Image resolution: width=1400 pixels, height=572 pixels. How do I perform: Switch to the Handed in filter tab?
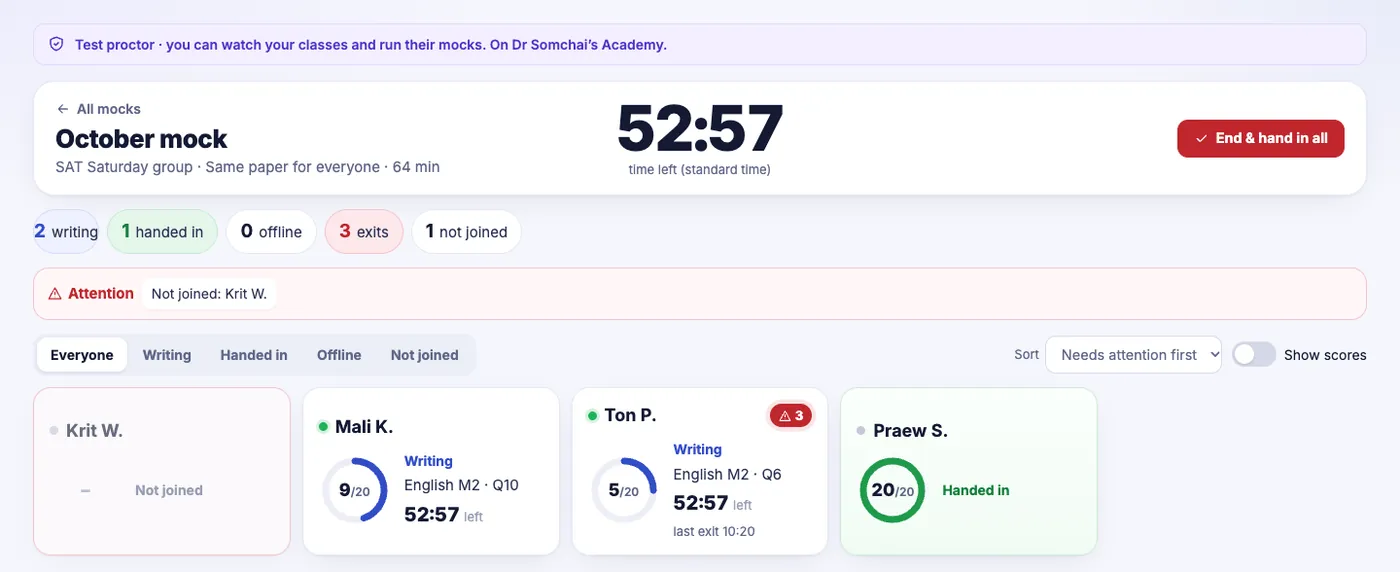254,355
